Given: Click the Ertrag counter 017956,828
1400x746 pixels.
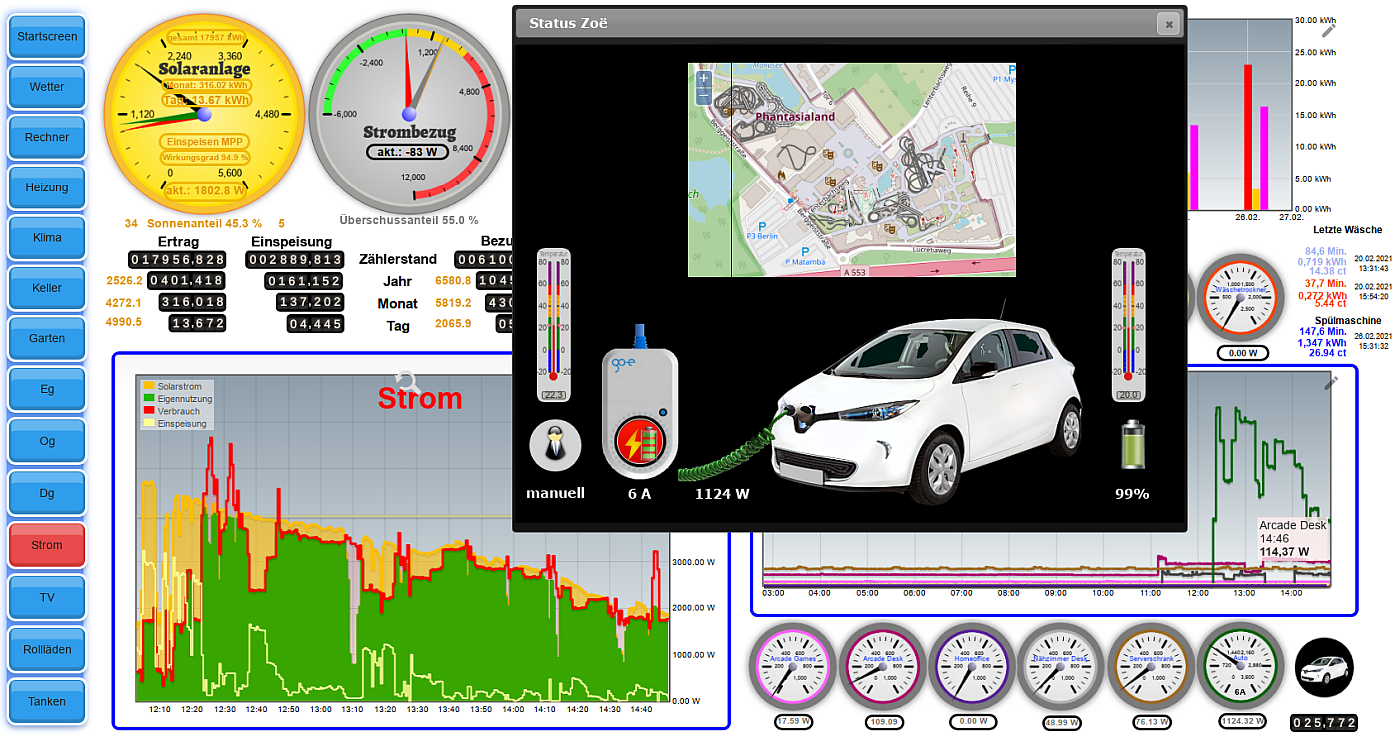Looking at the screenshot, I should point(178,259).
